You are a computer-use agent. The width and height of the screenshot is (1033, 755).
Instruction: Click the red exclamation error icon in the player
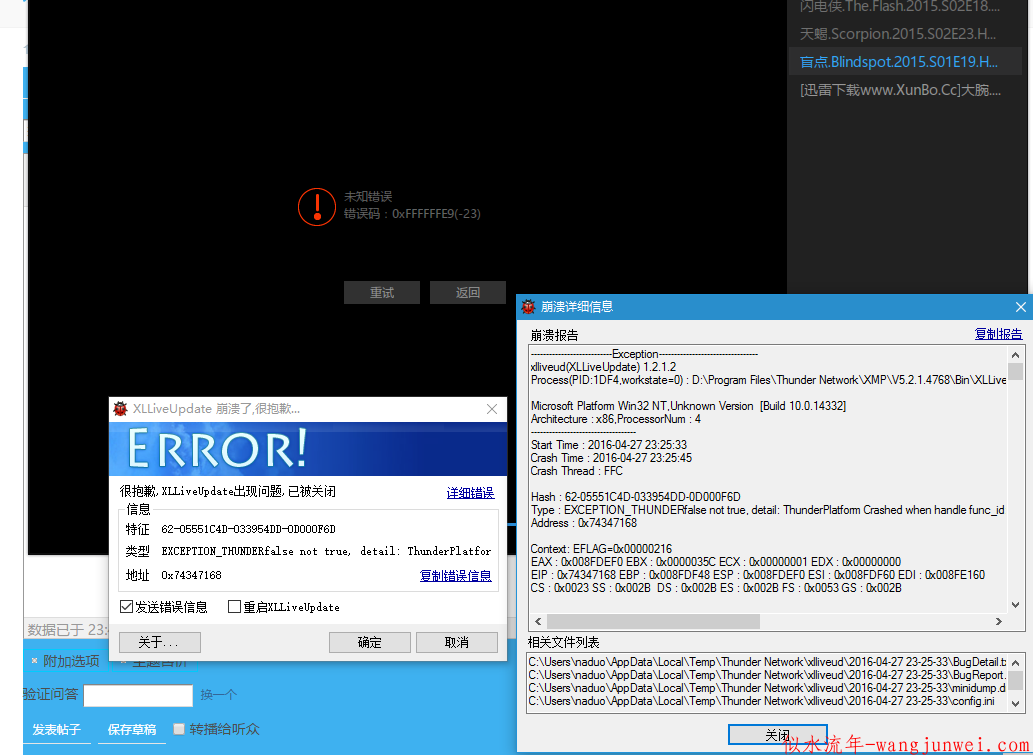pos(317,207)
